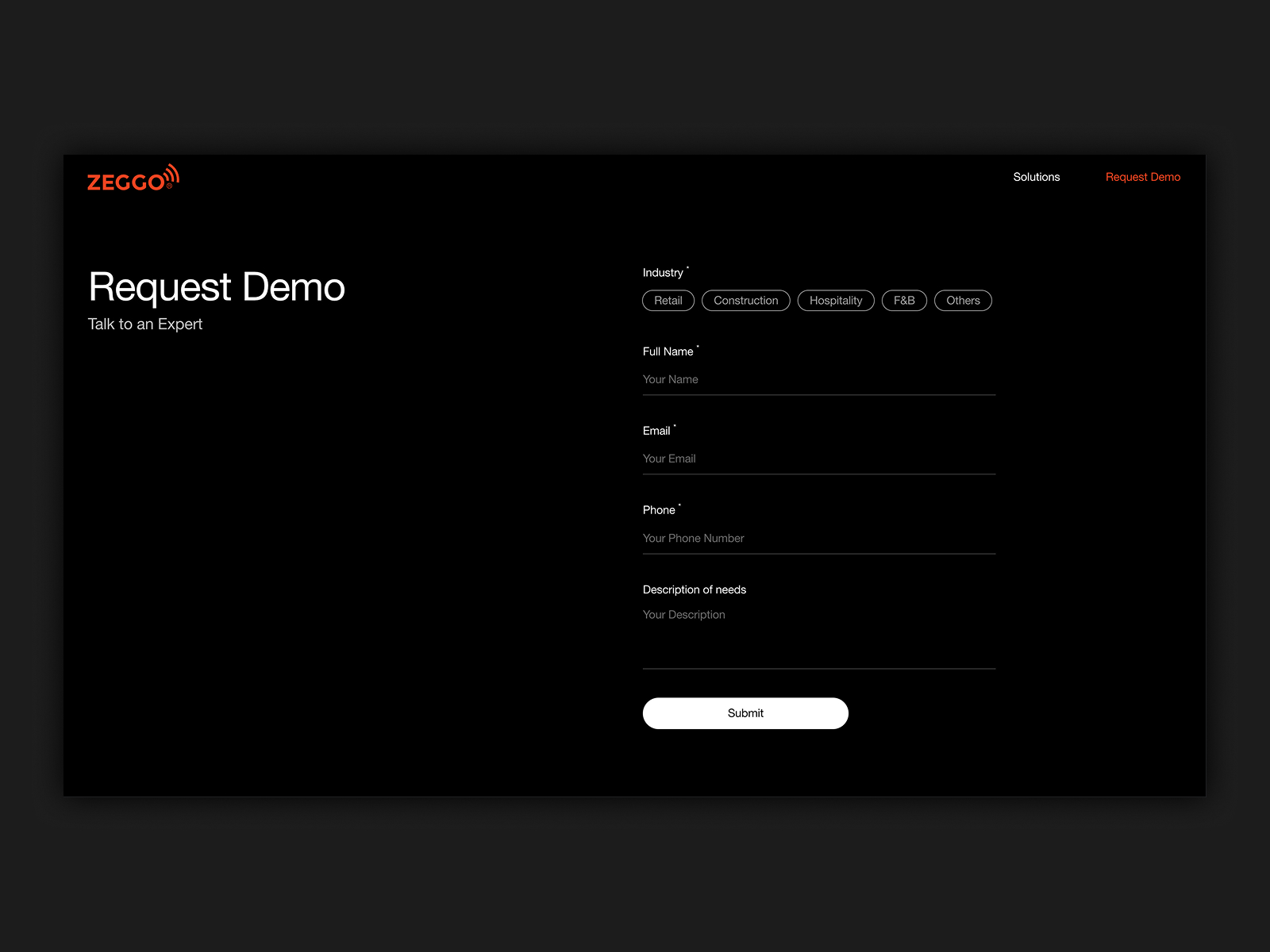Image resolution: width=1270 pixels, height=952 pixels.
Task: Click the ZEGGO logo
Action: [133, 178]
